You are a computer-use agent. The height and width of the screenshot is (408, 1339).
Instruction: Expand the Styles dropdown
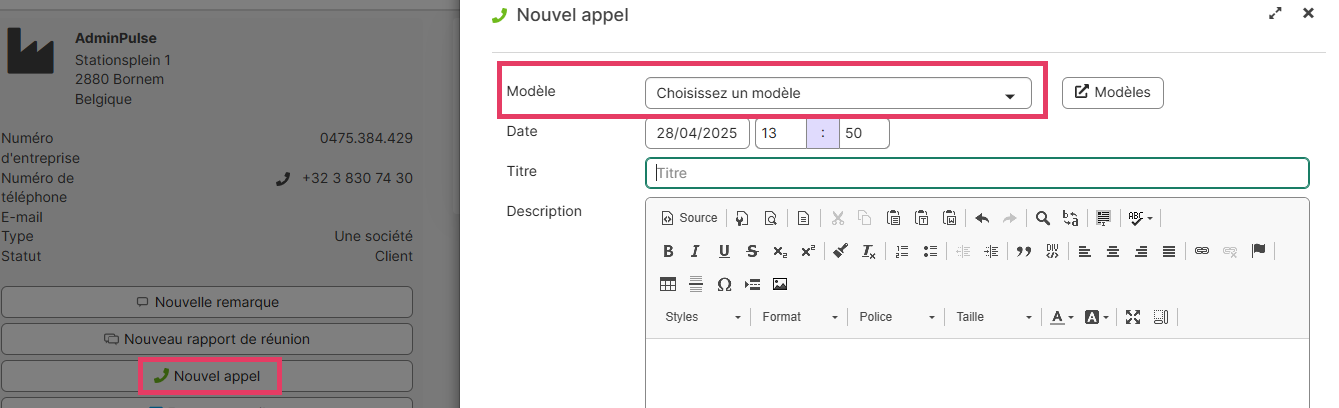704,317
